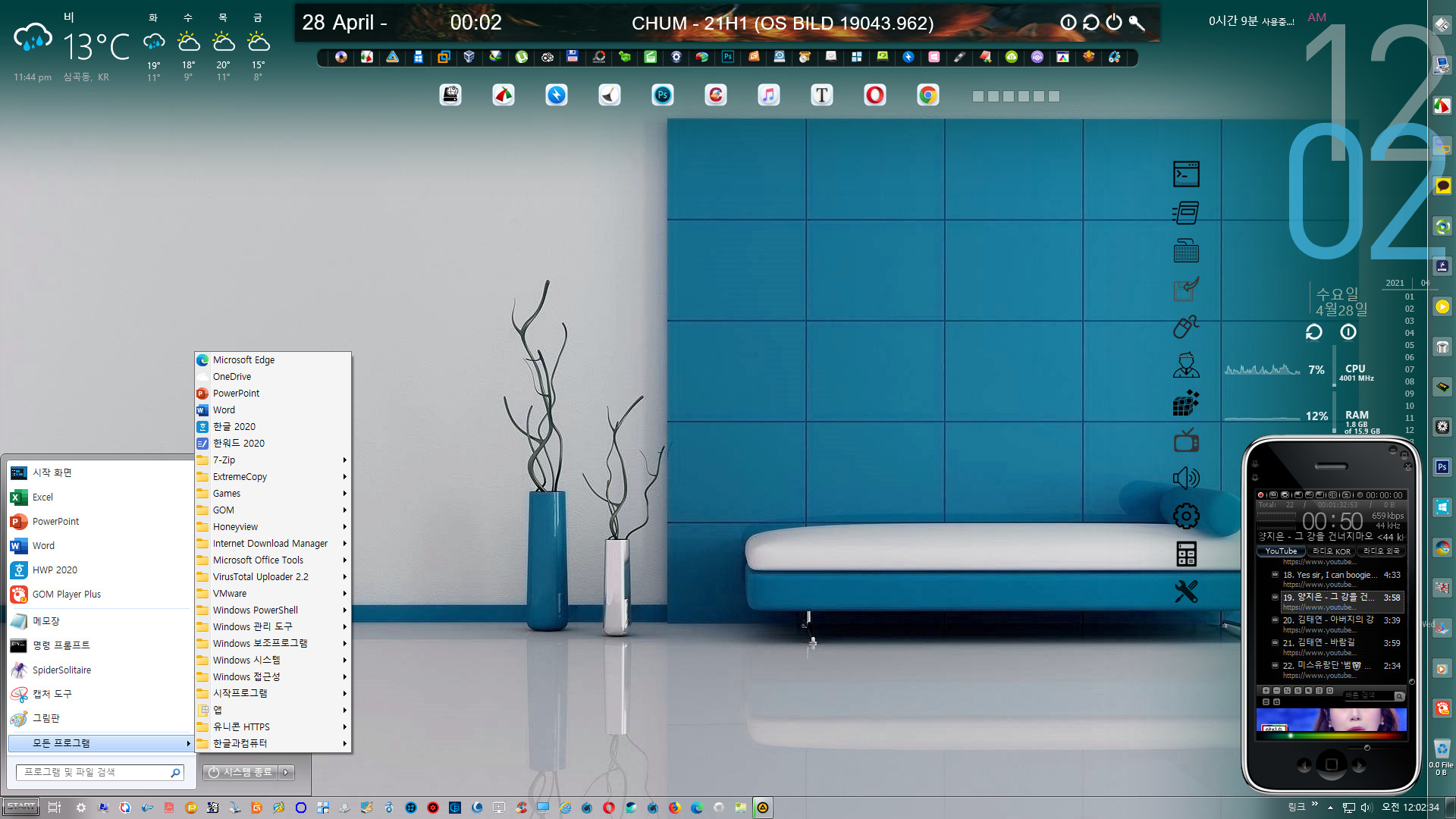Click the small Photoshop icon in the top launcher bar
1456x819 pixels.
click(728, 57)
